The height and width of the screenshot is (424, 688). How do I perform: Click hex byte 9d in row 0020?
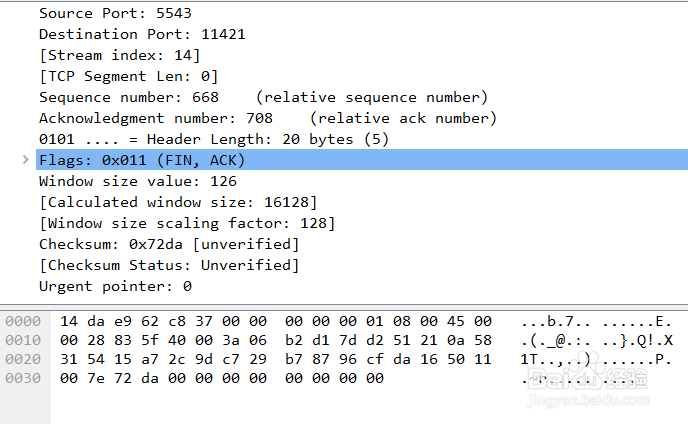204,359
